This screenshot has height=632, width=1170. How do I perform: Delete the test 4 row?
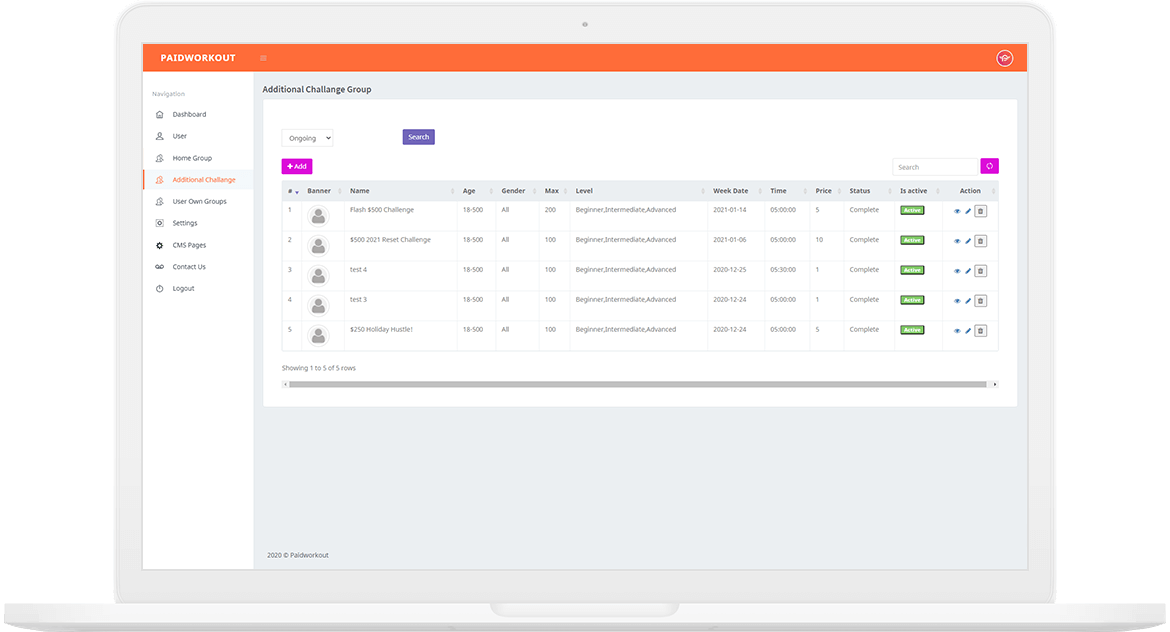980,271
